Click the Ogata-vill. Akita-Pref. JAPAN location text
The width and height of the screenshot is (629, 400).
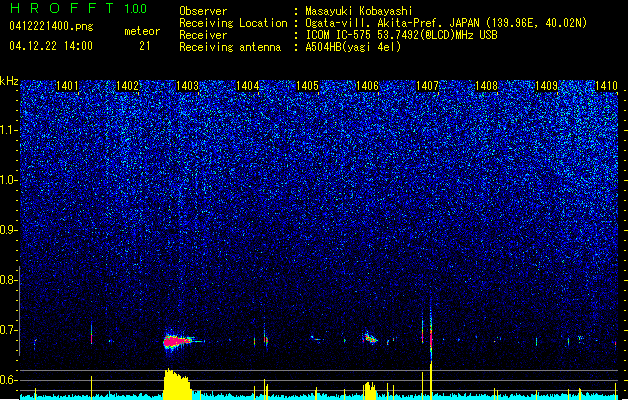coord(446,23)
